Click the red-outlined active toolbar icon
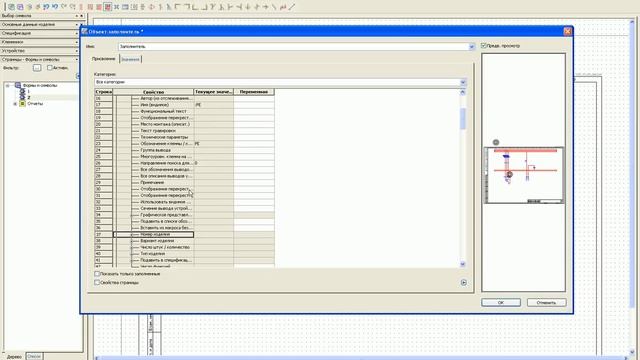640x360 pixels. (107, 7)
